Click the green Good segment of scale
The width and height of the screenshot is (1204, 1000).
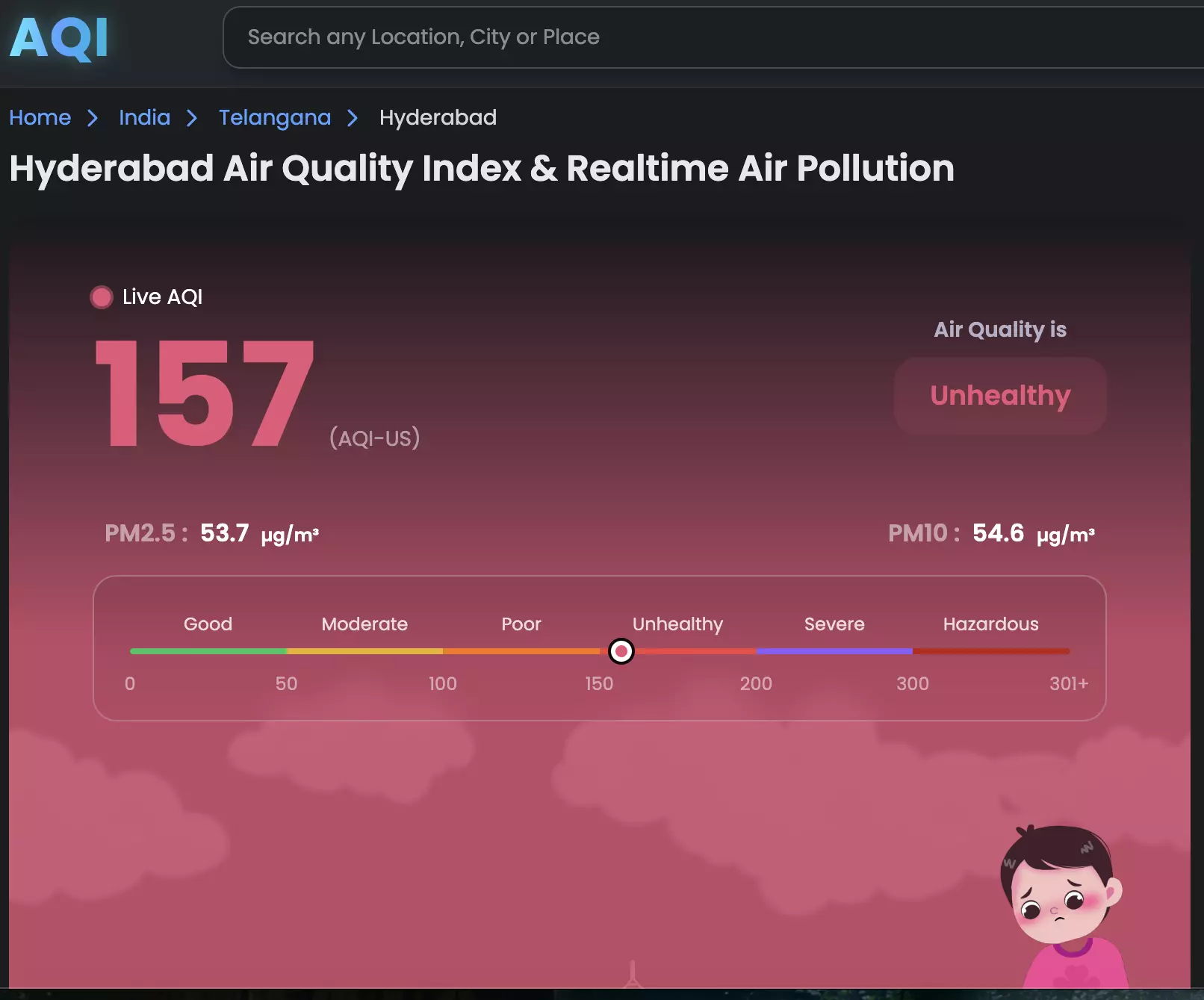pyautogui.click(x=208, y=651)
